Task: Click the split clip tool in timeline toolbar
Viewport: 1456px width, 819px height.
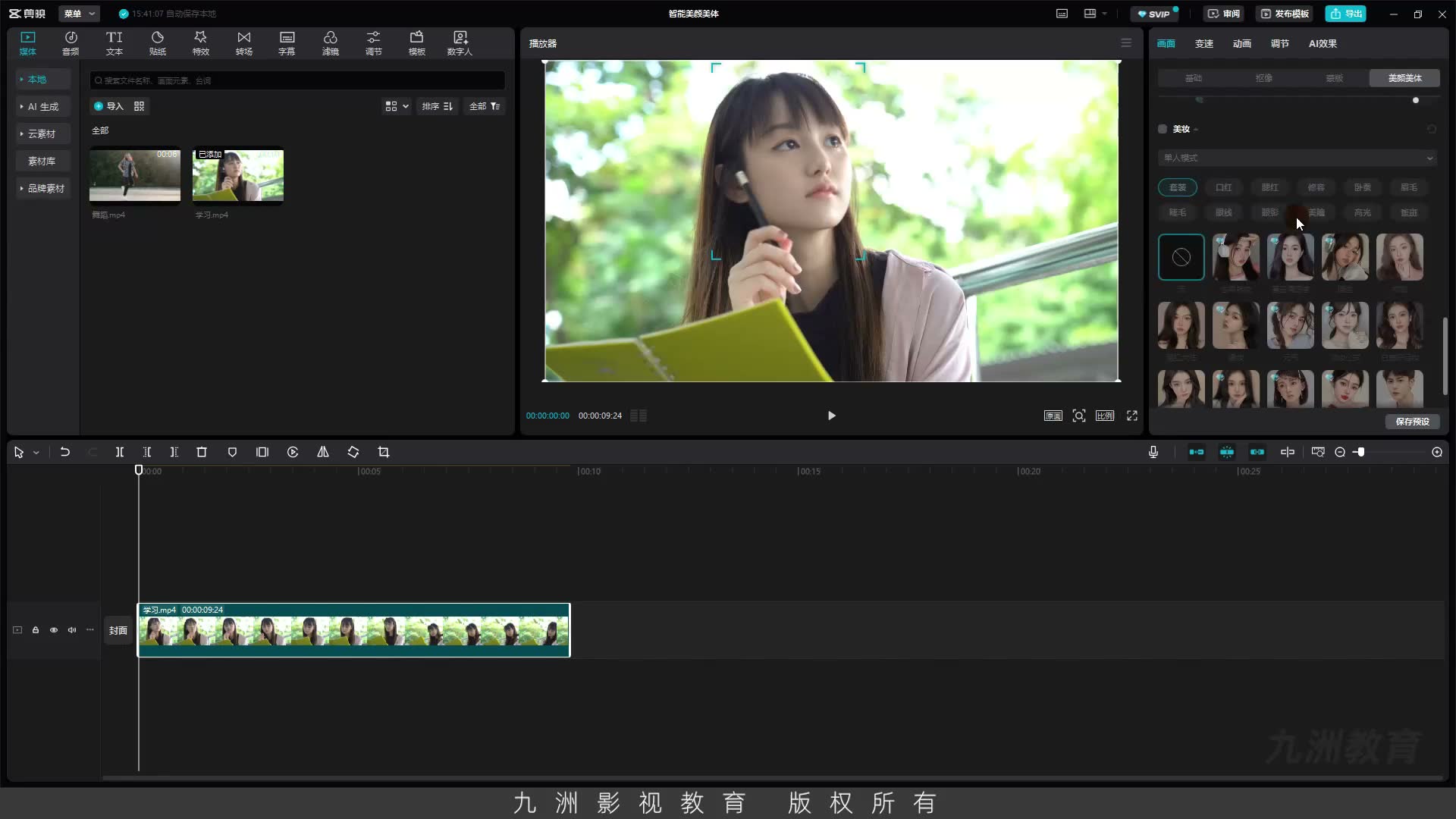Action: point(119,452)
